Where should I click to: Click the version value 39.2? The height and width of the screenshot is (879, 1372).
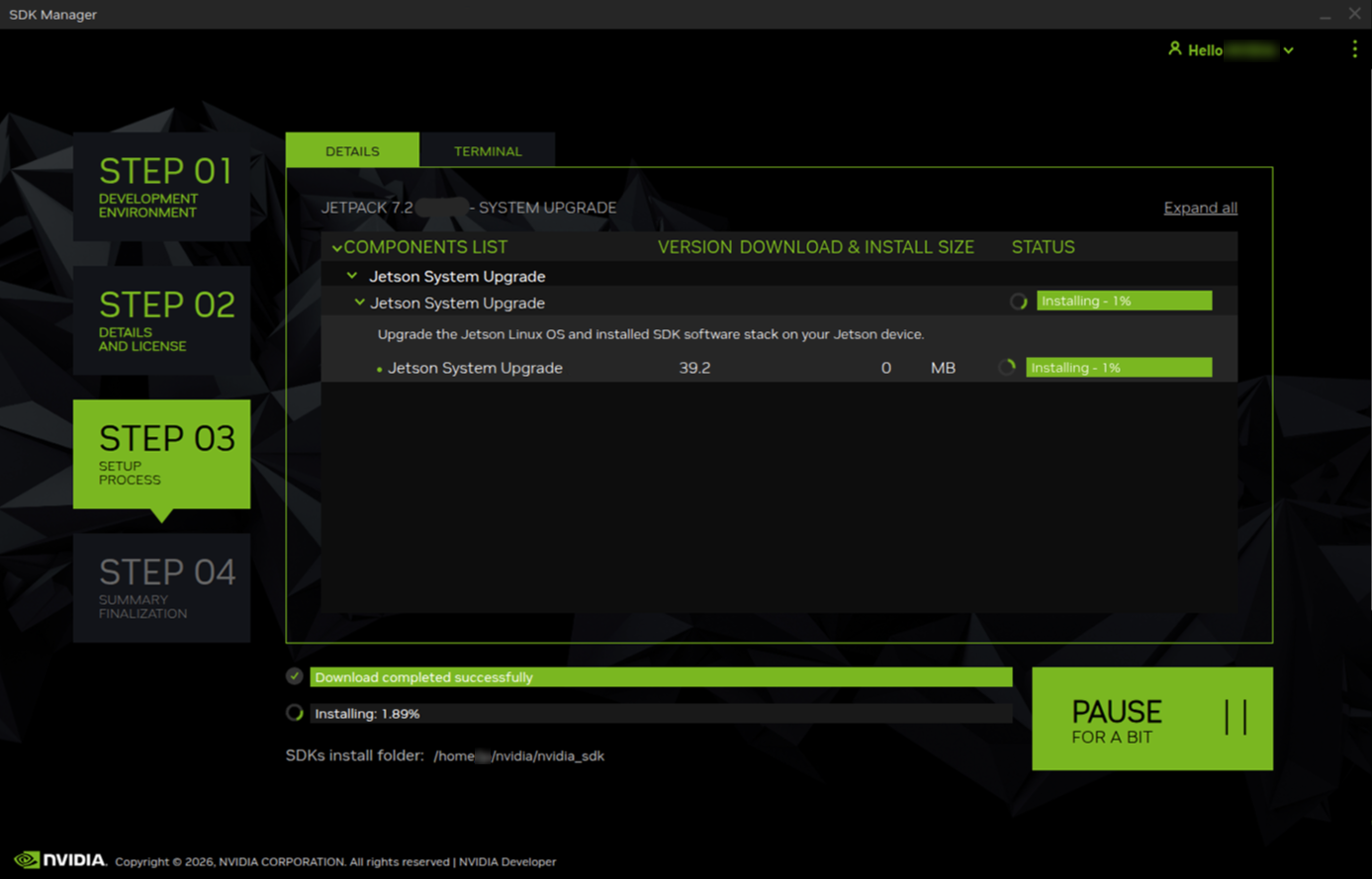click(x=694, y=368)
